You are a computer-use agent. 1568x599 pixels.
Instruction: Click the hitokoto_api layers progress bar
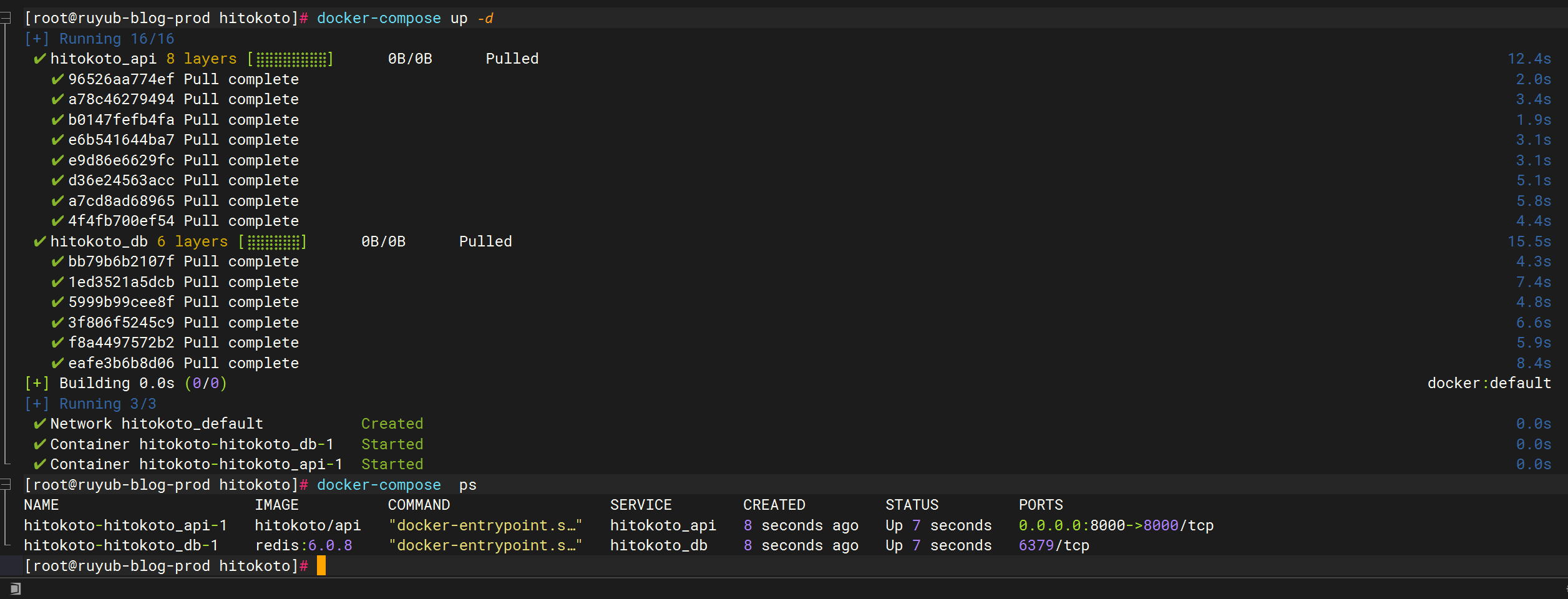pos(291,59)
